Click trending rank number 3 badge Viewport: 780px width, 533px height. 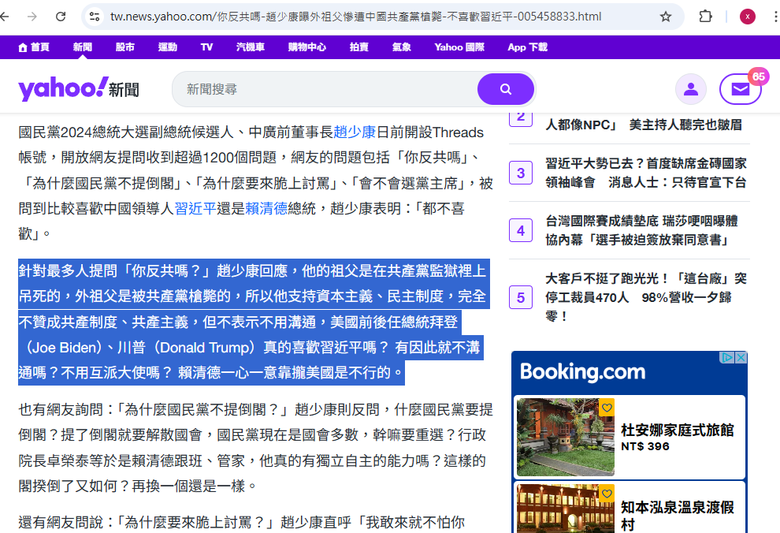coord(521,173)
